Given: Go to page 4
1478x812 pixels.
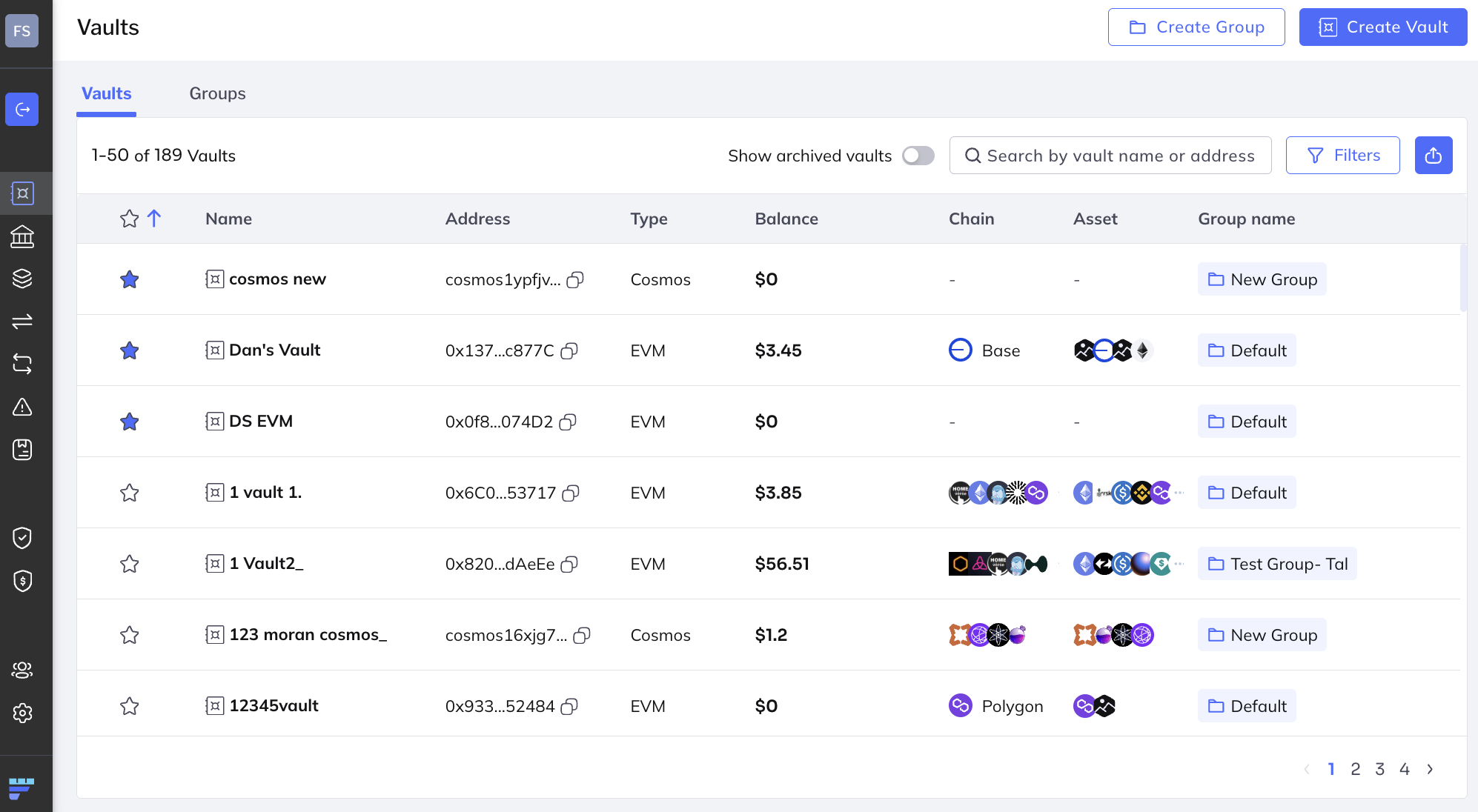Looking at the screenshot, I should [1404, 769].
